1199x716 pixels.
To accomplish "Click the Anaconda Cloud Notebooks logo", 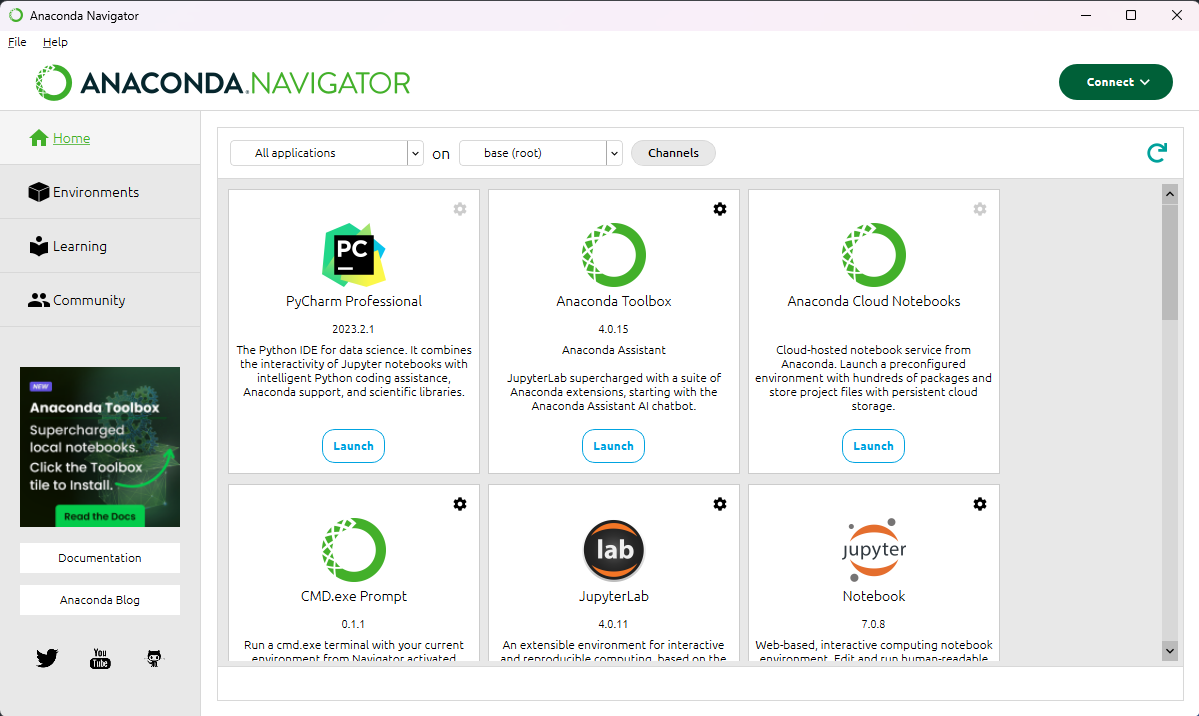I will tap(873, 255).
